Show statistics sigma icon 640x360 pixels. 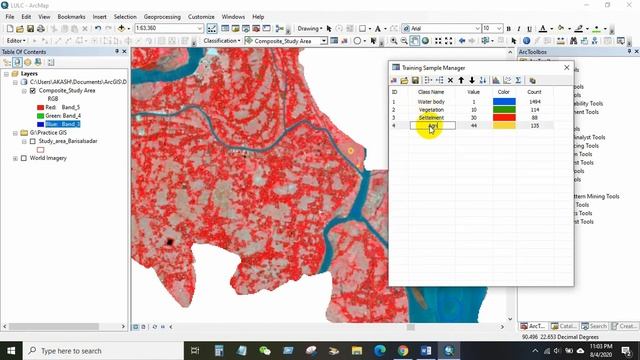(x=518, y=80)
